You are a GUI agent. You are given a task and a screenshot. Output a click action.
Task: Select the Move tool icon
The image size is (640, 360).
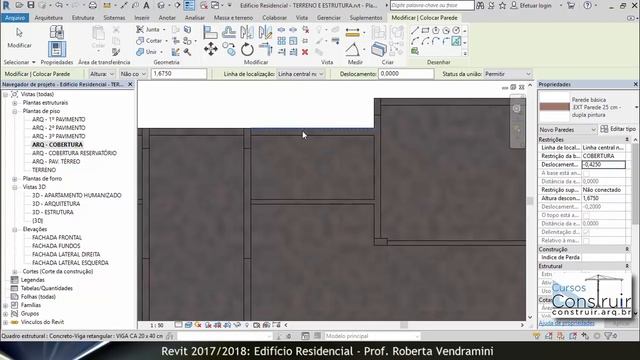coord(211,49)
